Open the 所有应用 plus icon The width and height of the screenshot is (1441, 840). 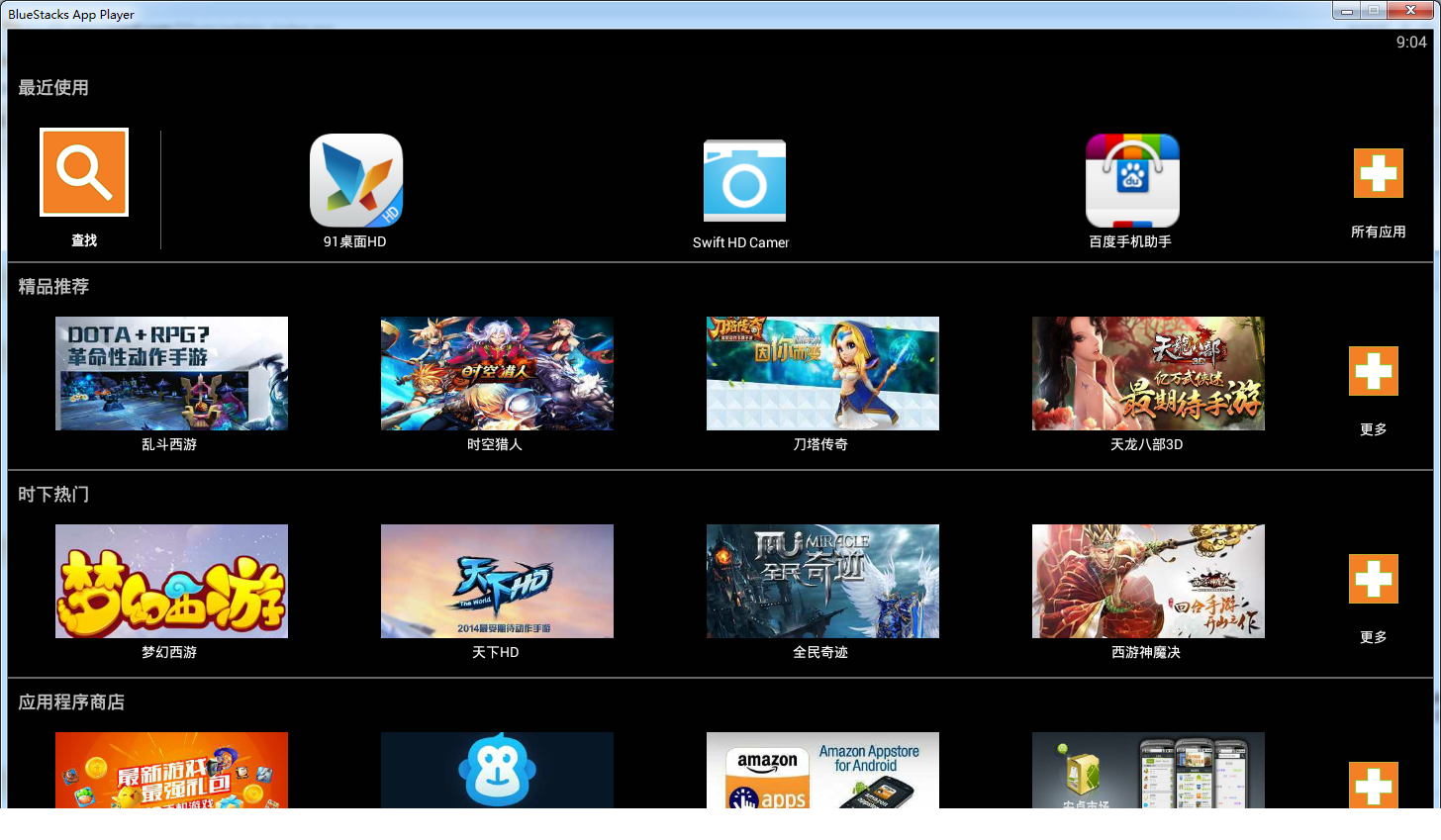(1379, 173)
